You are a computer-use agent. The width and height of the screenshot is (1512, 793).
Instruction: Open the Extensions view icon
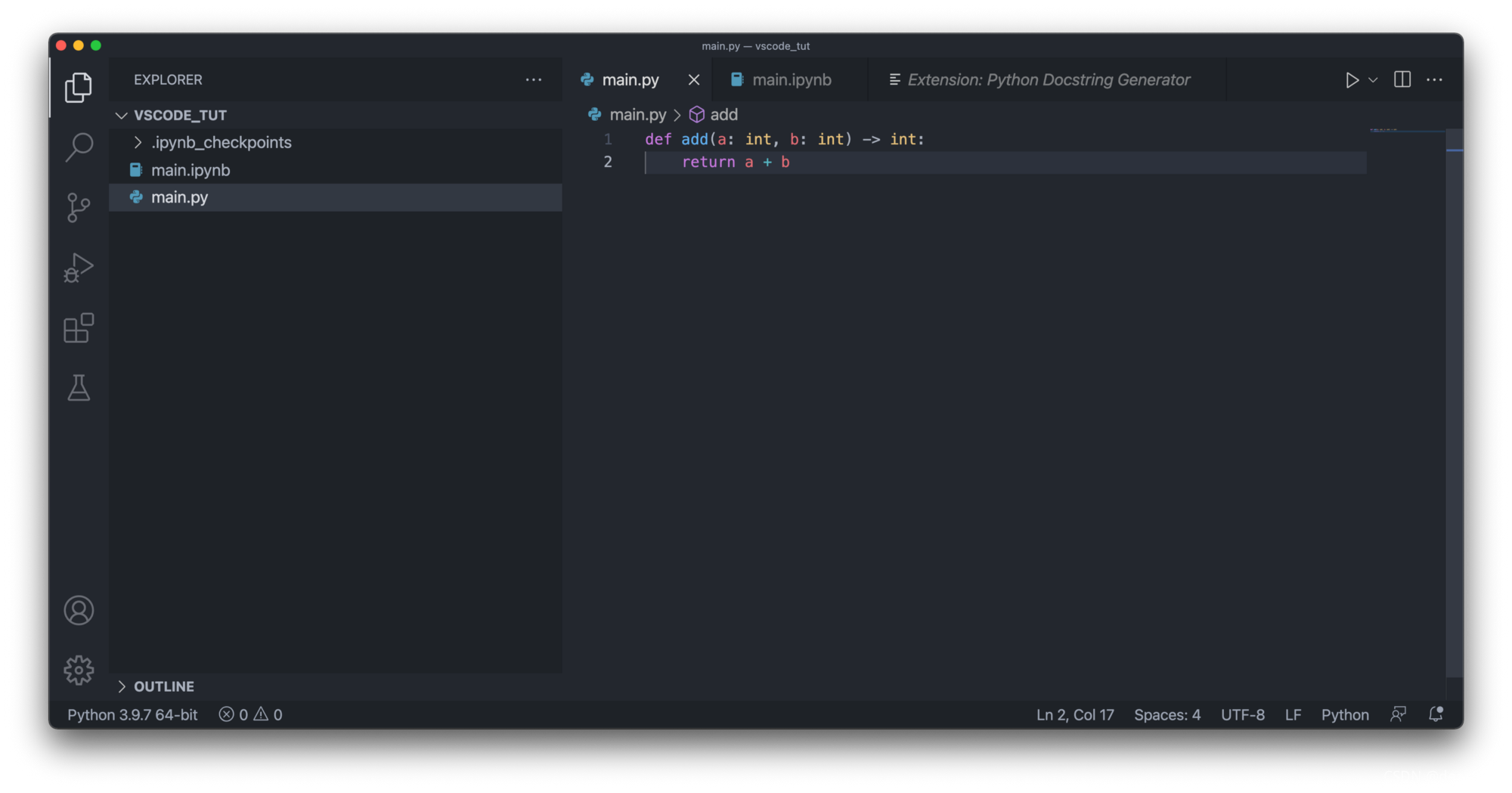tap(79, 328)
